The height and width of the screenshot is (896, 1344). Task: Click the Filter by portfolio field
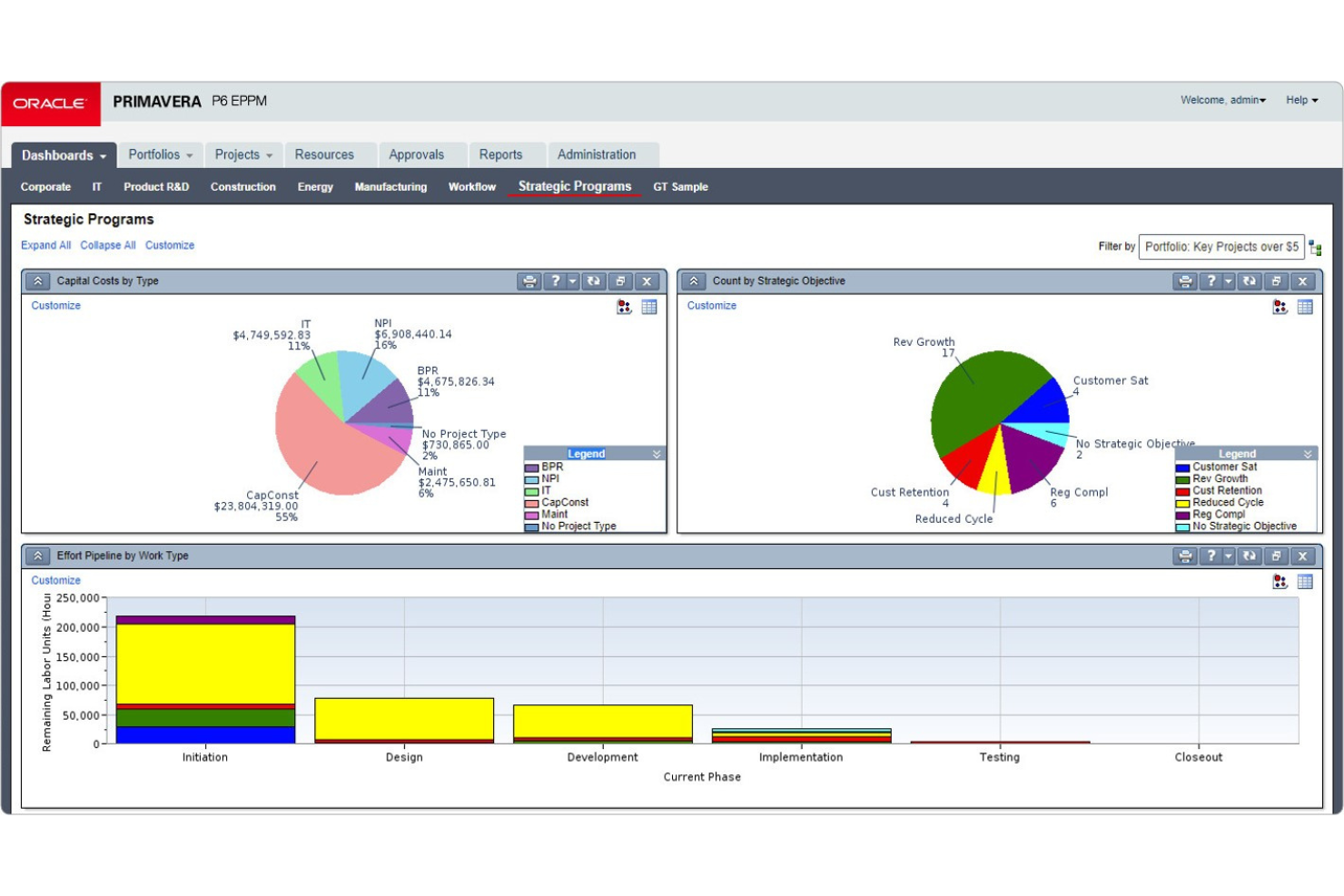(x=1221, y=247)
